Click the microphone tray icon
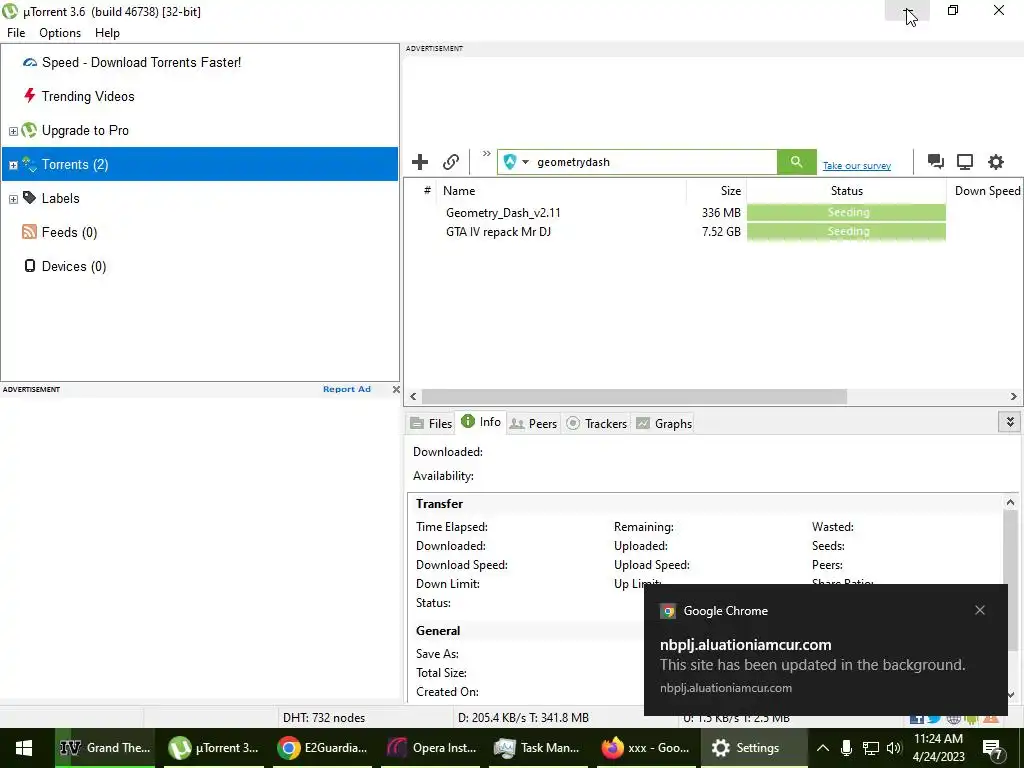The width and height of the screenshot is (1024, 768). tap(846, 748)
